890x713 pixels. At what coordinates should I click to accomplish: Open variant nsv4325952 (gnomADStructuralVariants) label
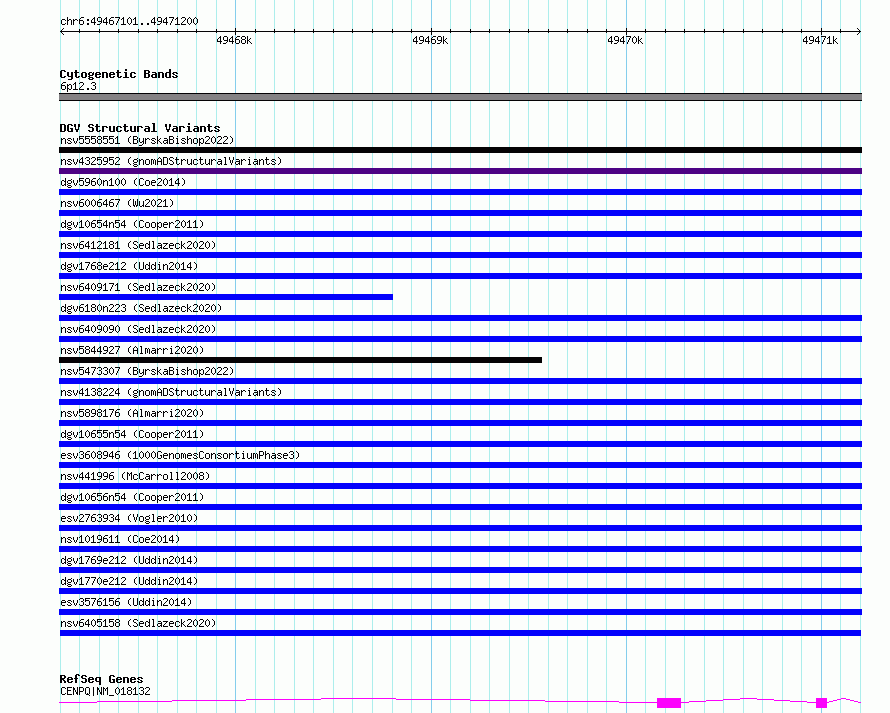tap(171, 161)
